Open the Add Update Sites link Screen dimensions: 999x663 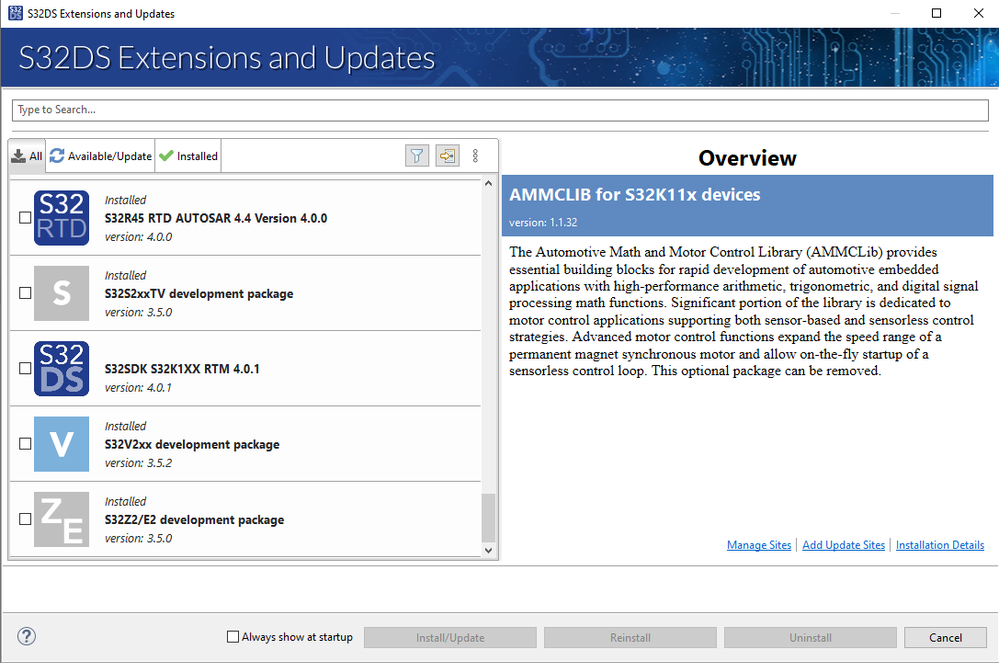[844, 545]
